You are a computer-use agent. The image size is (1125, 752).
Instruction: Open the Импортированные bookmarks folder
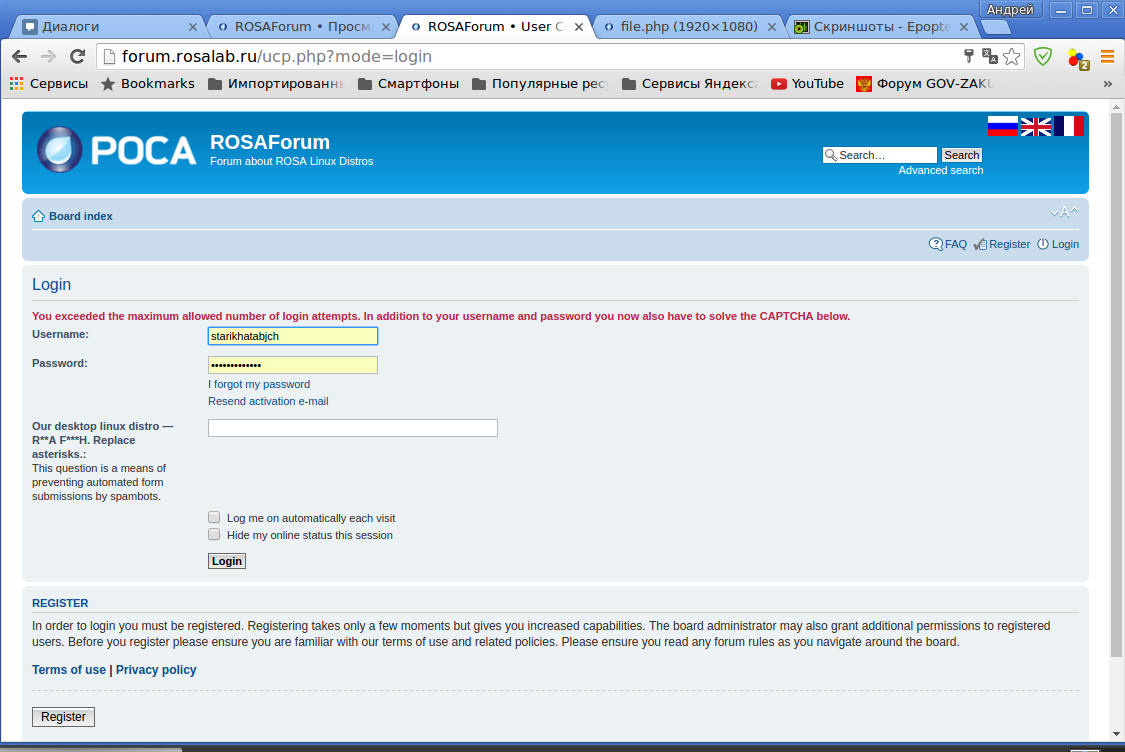[x=276, y=83]
